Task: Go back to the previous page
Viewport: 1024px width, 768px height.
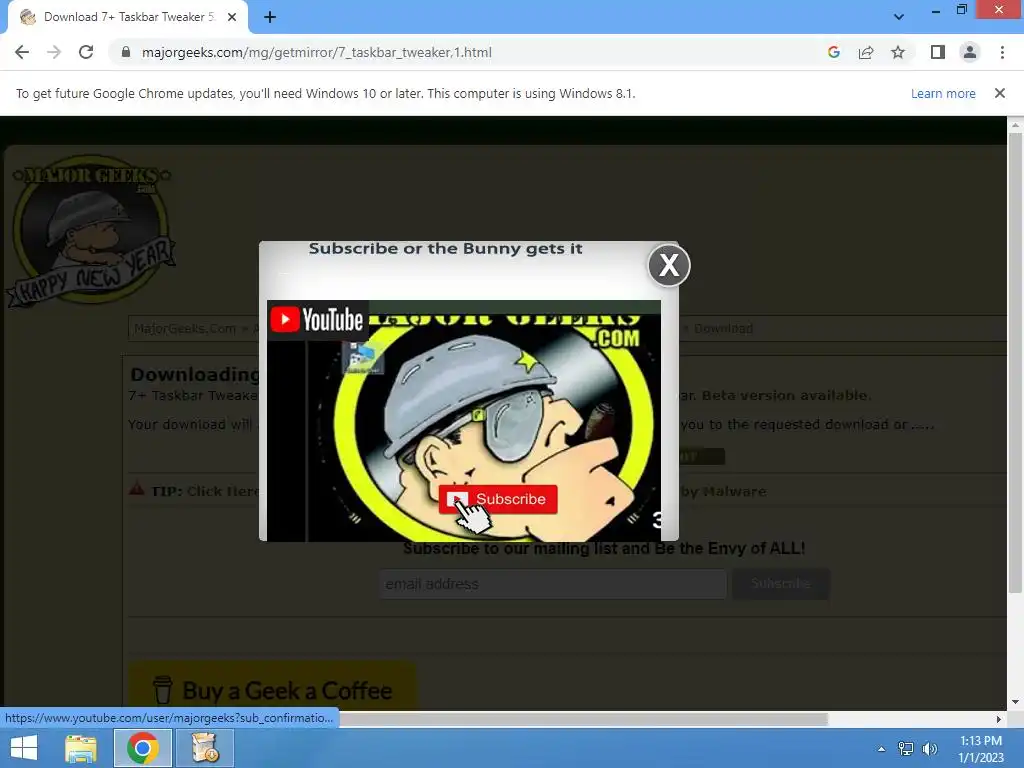Action: [22, 52]
